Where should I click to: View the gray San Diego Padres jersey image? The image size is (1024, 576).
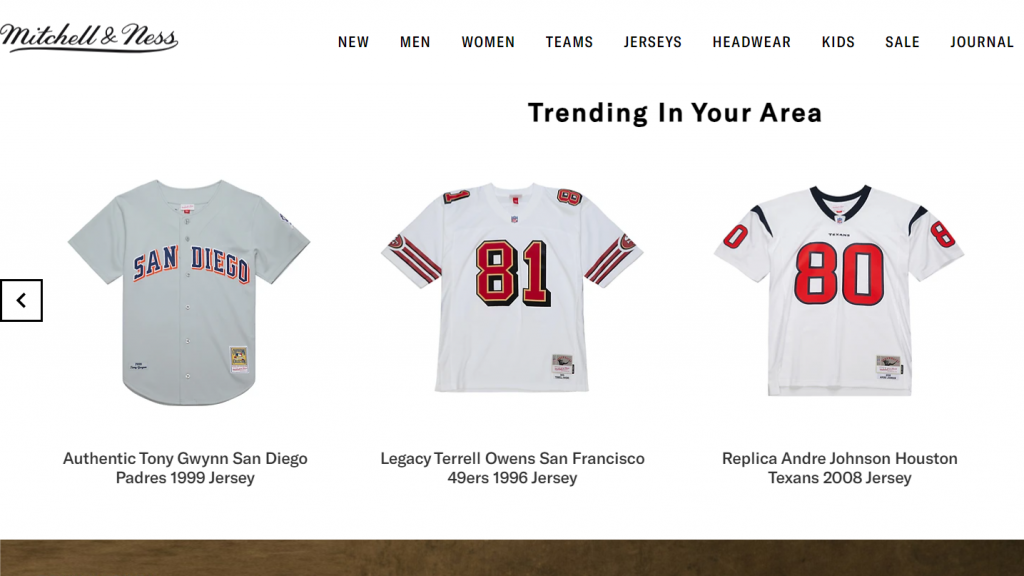pyautogui.click(x=189, y=292)
